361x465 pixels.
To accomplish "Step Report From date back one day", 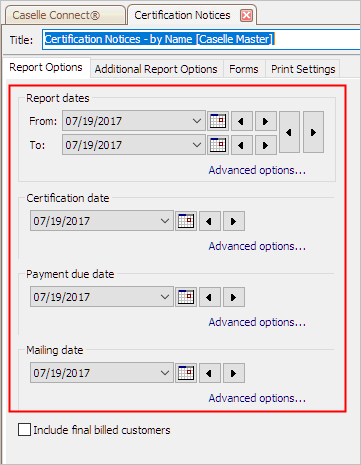I will [242, 121].
